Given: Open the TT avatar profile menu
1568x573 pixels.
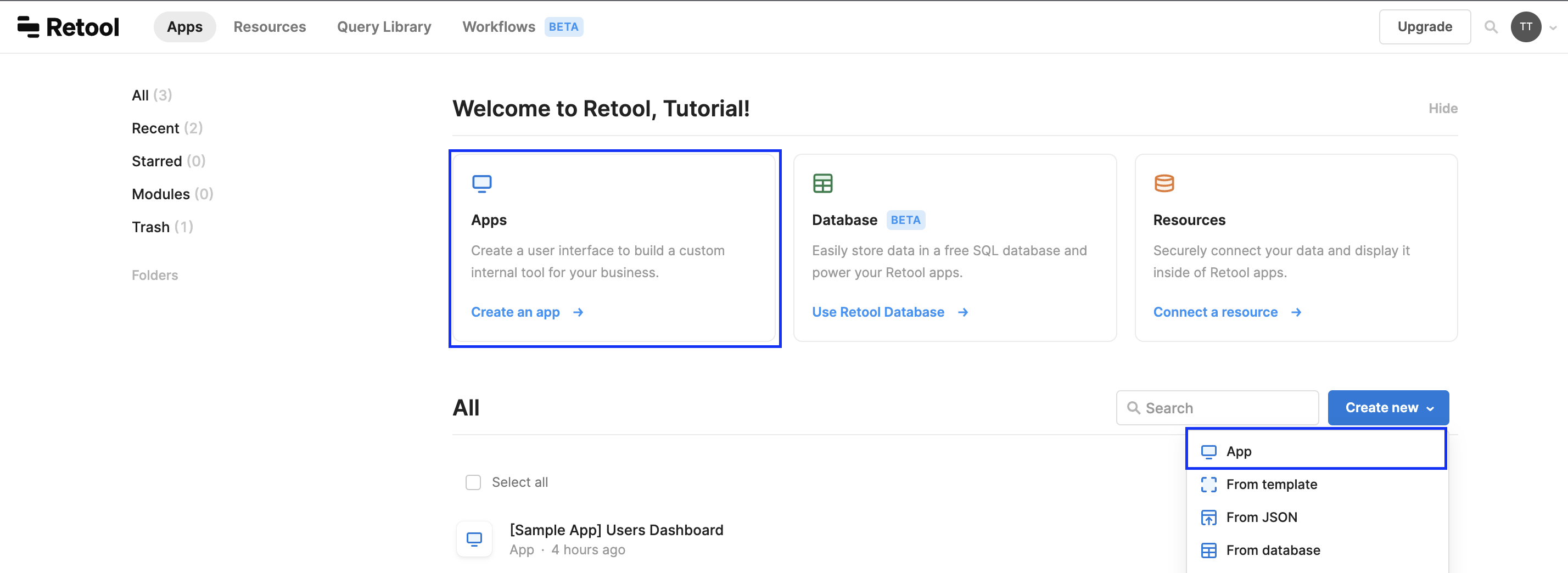Looking at the screenshot, I should [1526, 27].
